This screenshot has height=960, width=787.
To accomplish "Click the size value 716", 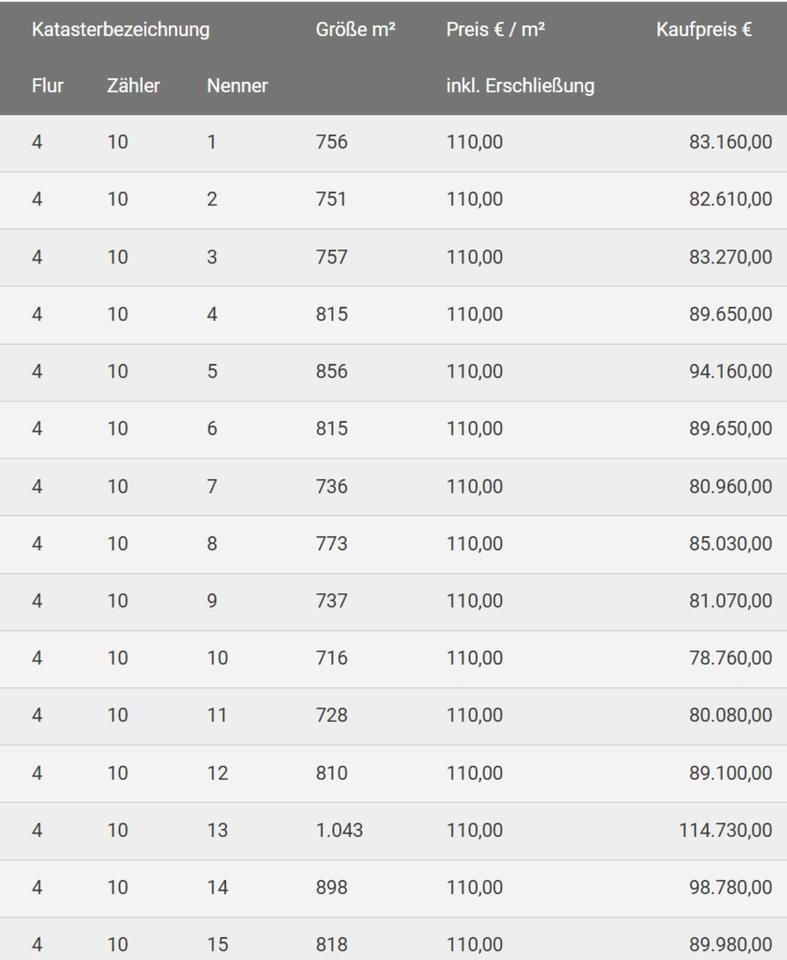I will 331,658.
